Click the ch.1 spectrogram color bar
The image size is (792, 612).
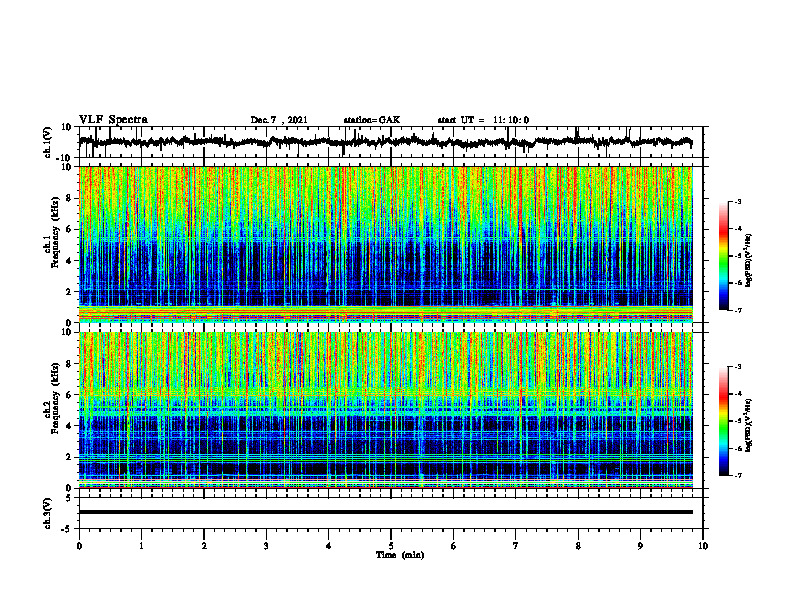coord(723,256)
